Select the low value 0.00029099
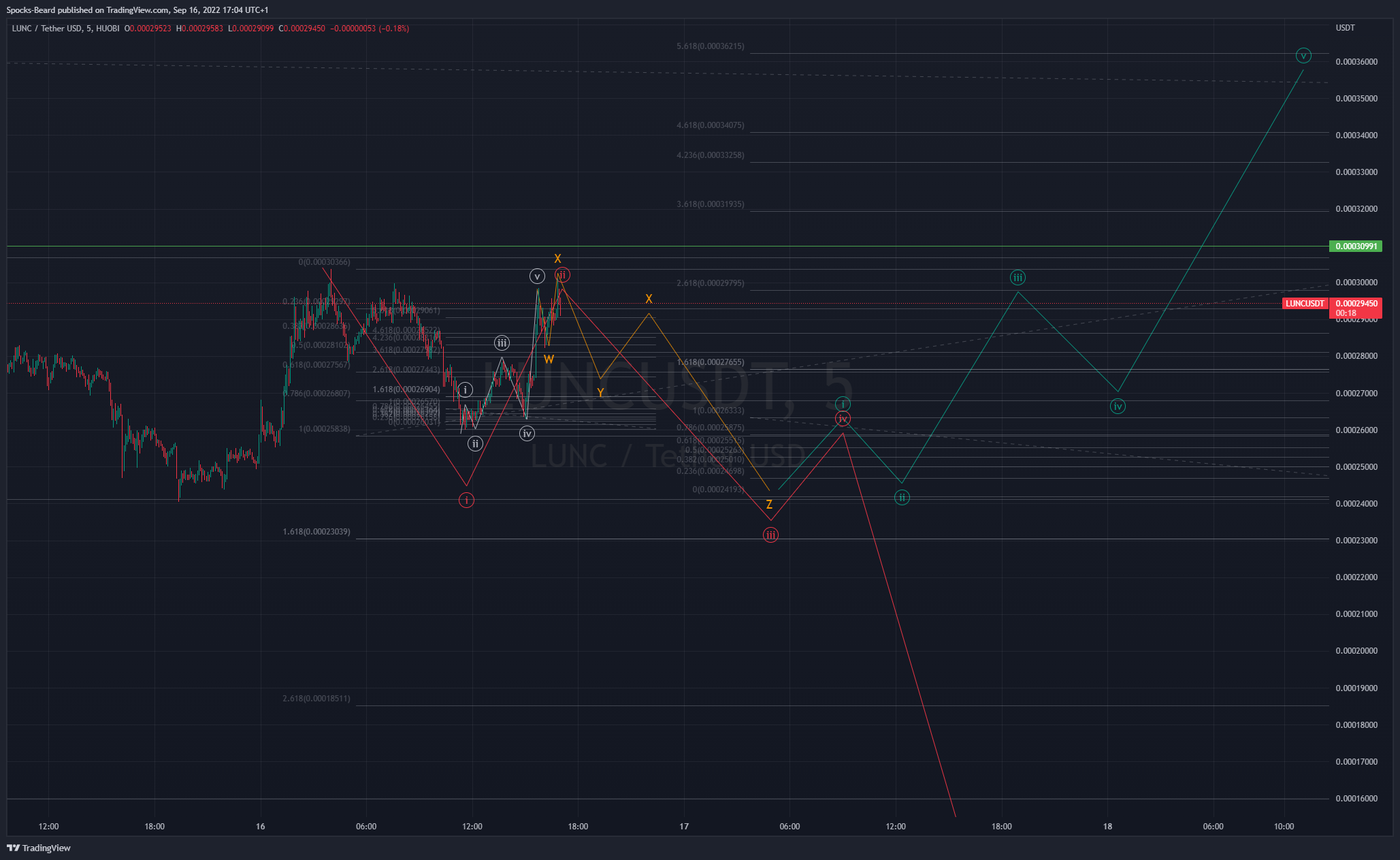The height and width of the screenshot is (860, 1400). point(253,29)
